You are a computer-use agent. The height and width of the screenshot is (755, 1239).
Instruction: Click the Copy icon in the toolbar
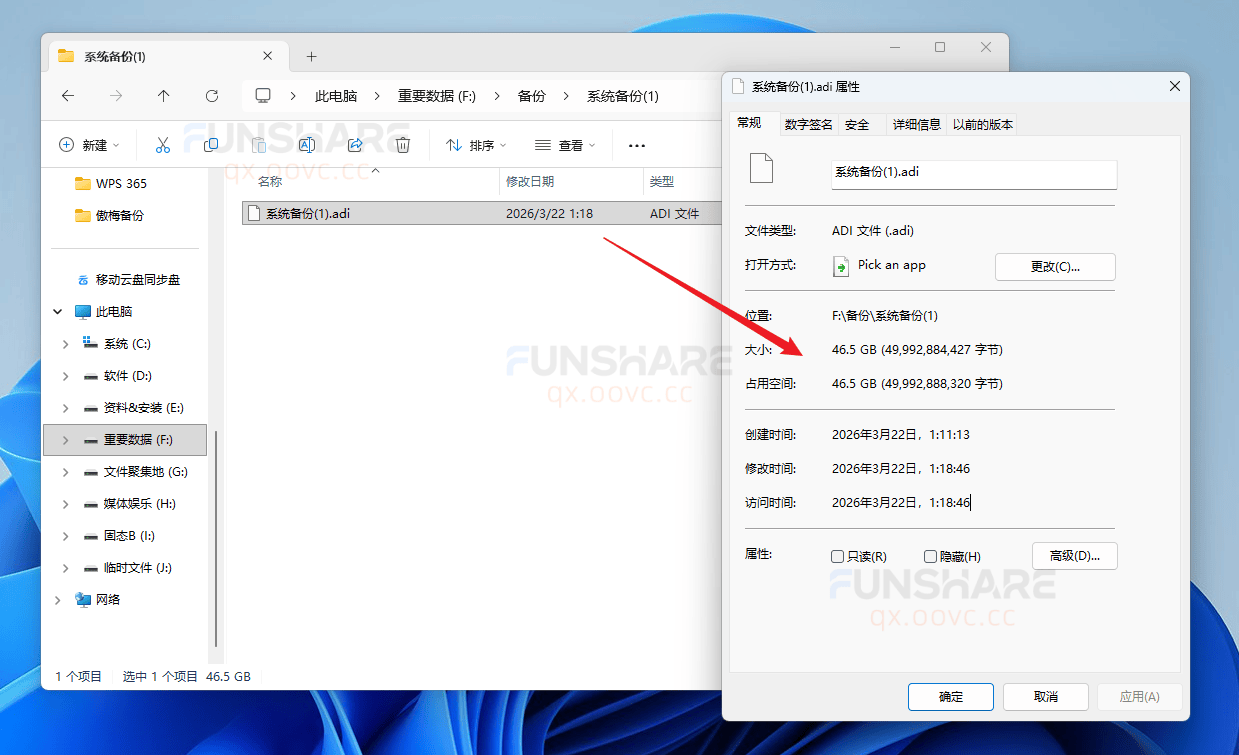click(x=211, y=145)
